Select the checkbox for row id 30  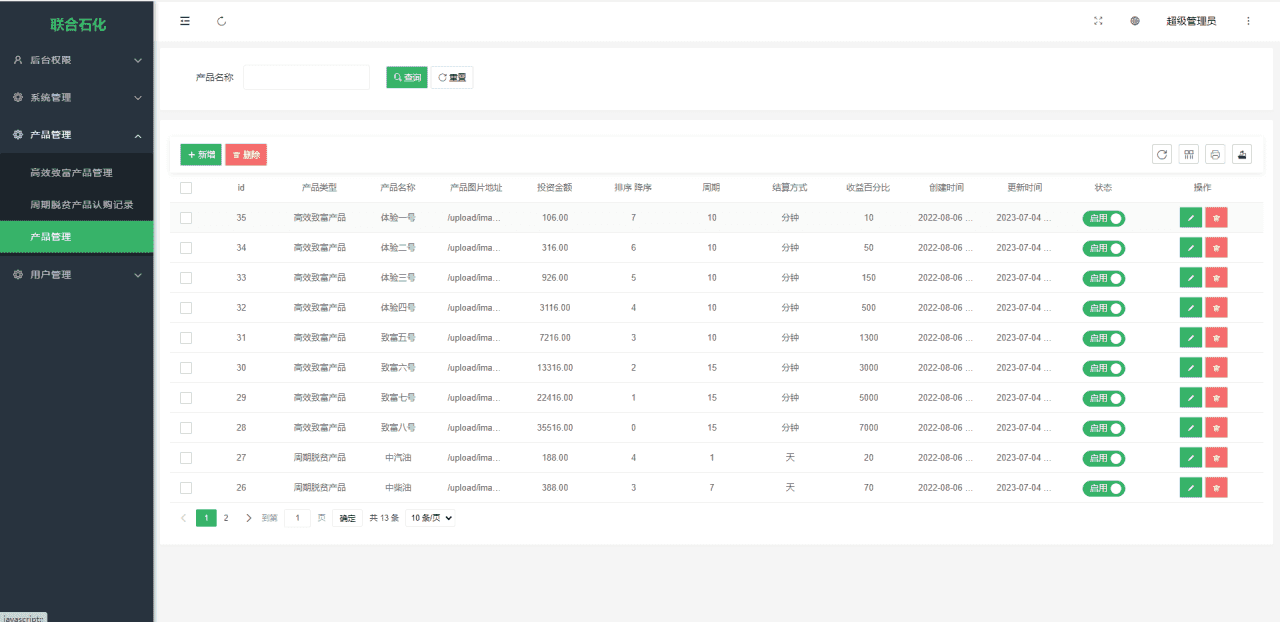click(x=186, y=368)
